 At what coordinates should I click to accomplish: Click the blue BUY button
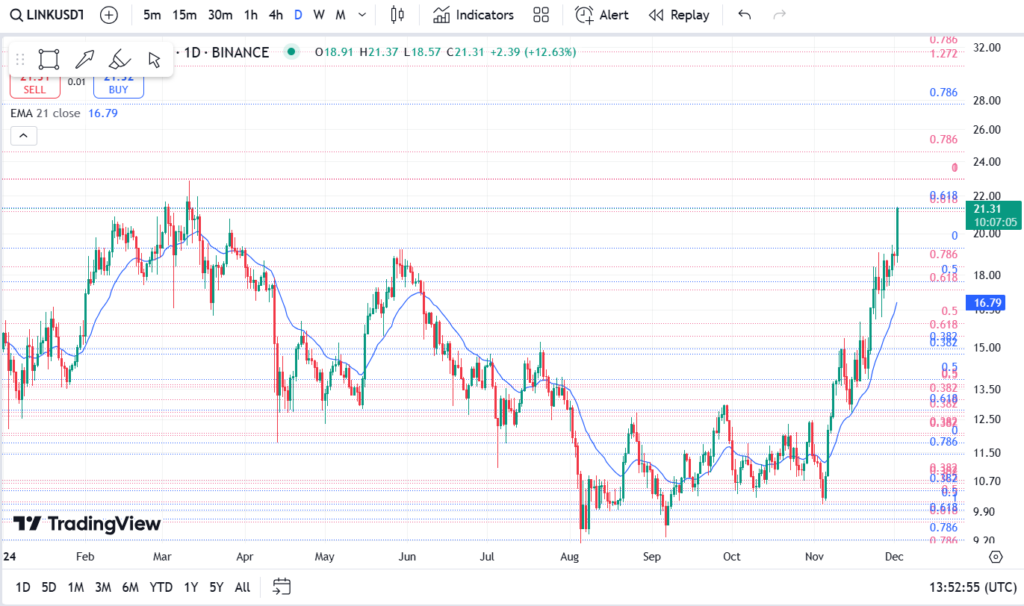[118, 84]
